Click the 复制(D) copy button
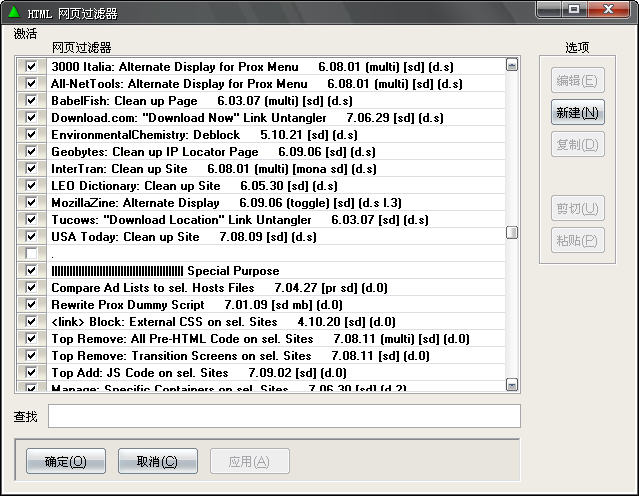Viewport: 639px width, 496px height. coord(577,144)
